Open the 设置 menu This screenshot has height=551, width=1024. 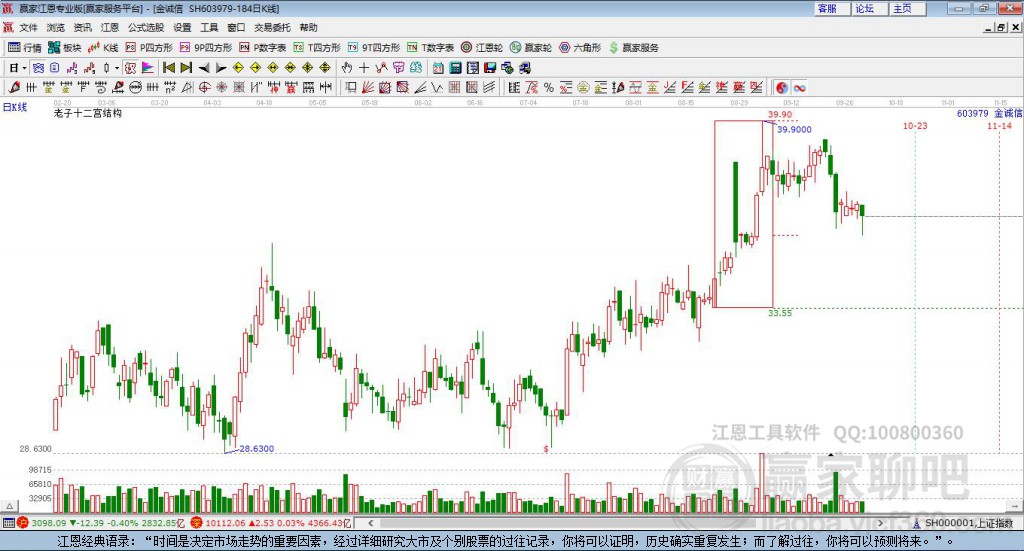point(182,27)
